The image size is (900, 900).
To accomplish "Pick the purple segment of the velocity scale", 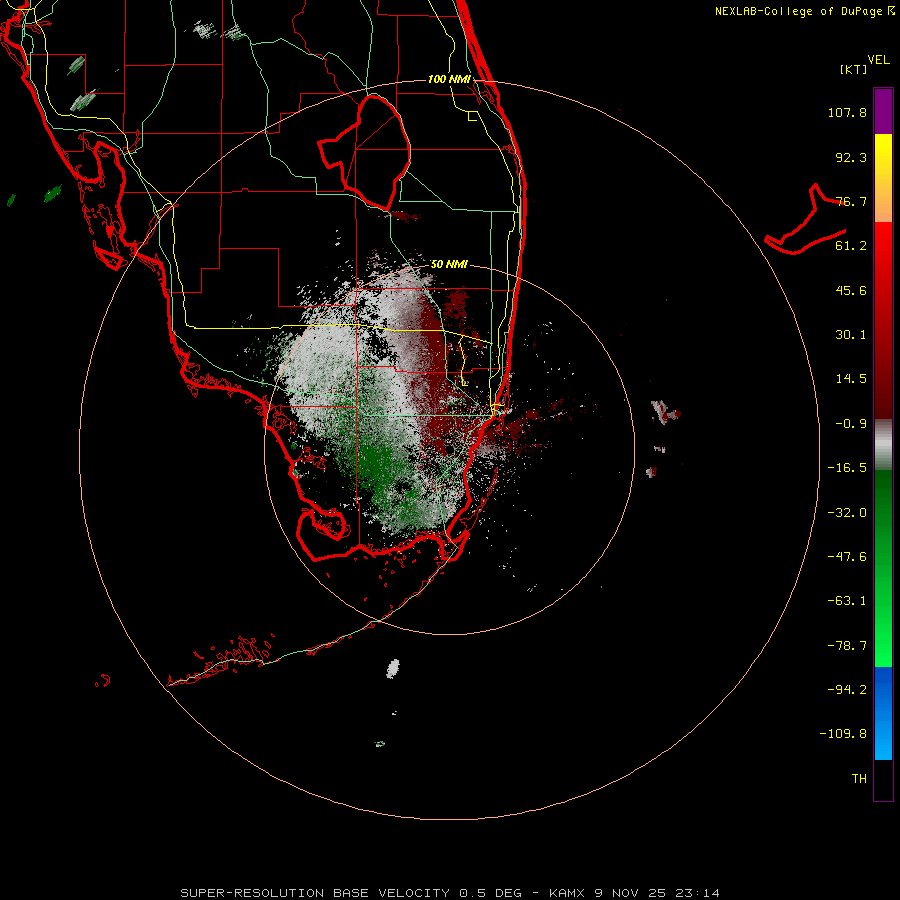I will point(883,111).
